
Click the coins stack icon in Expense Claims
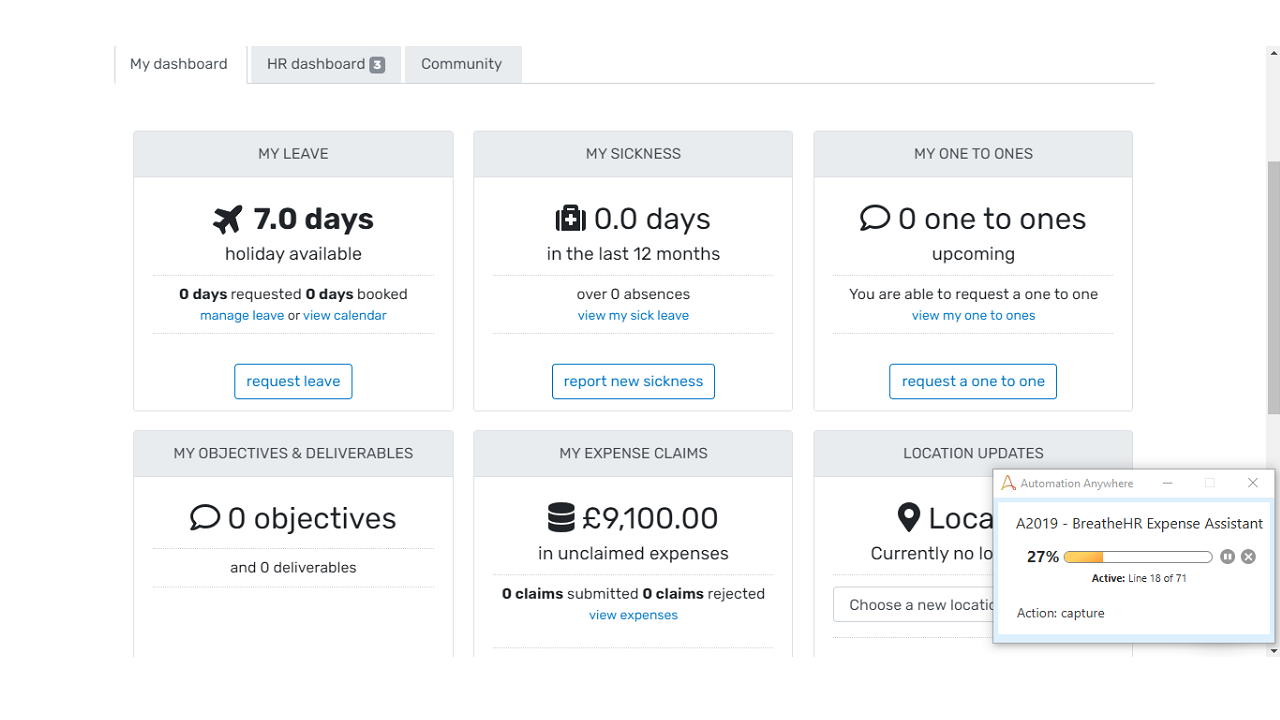561,518
